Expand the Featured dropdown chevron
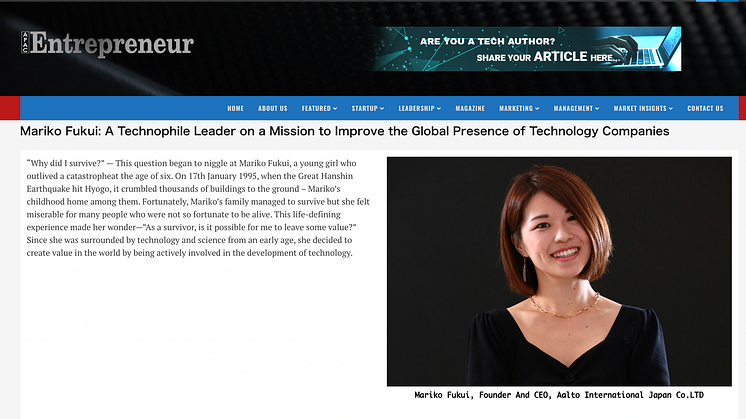The width and height of the screenshot is (746, 419). tap(335, 108)
